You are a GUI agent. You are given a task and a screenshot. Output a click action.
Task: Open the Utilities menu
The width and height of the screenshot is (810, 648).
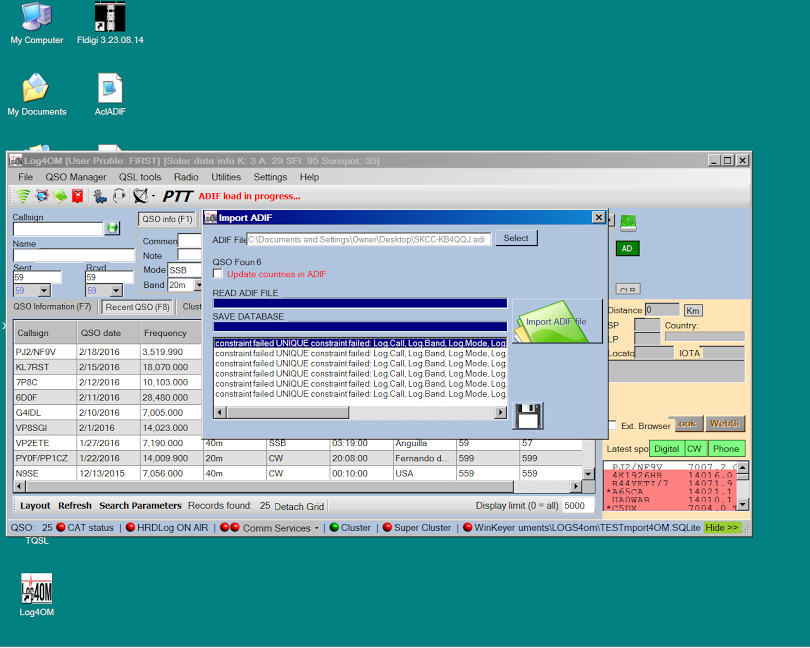click(226, 177)
